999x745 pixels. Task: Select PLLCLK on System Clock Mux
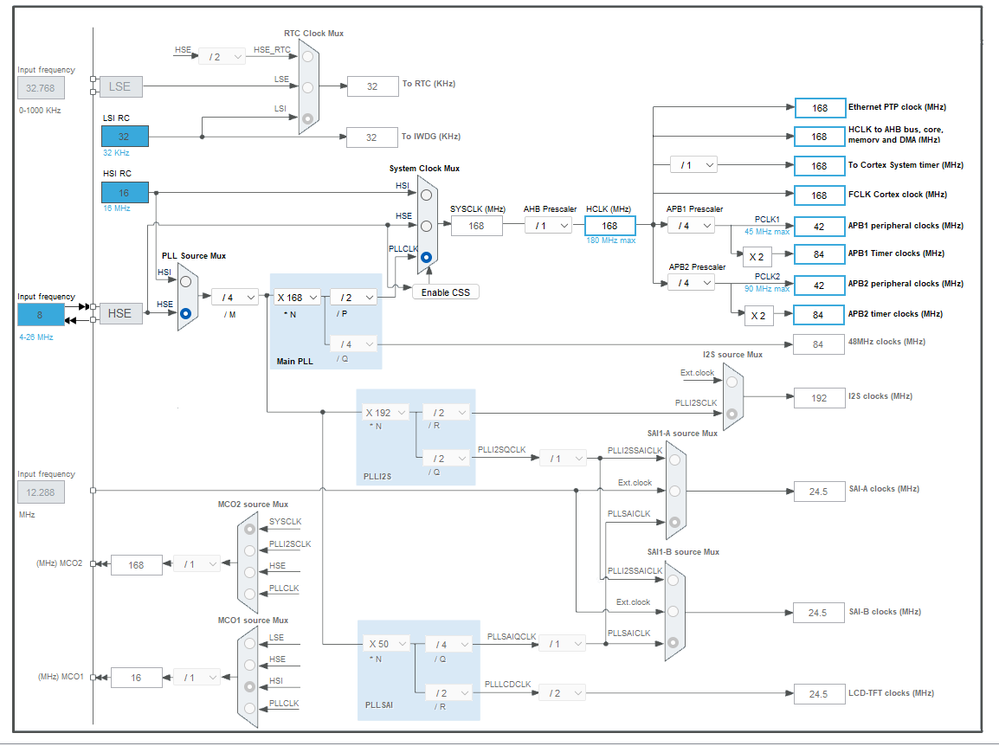[426, 257]
